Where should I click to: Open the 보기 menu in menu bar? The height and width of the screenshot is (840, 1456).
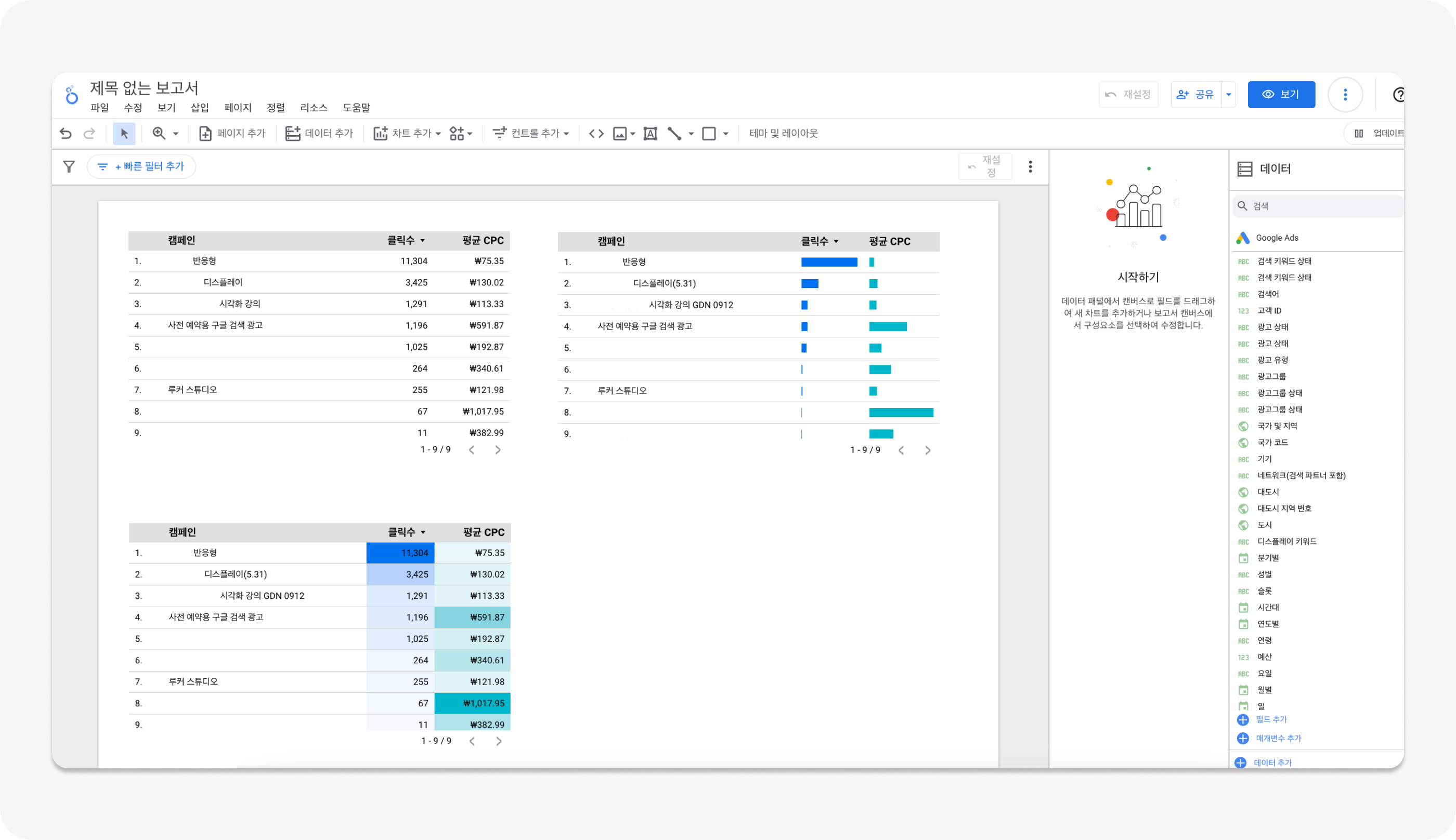point(166,108)
